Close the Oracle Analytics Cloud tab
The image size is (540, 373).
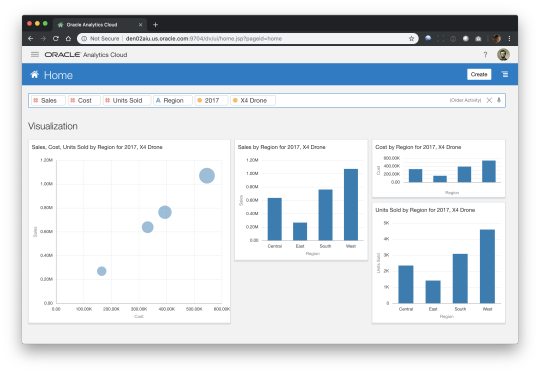click(x=141, y=24)
